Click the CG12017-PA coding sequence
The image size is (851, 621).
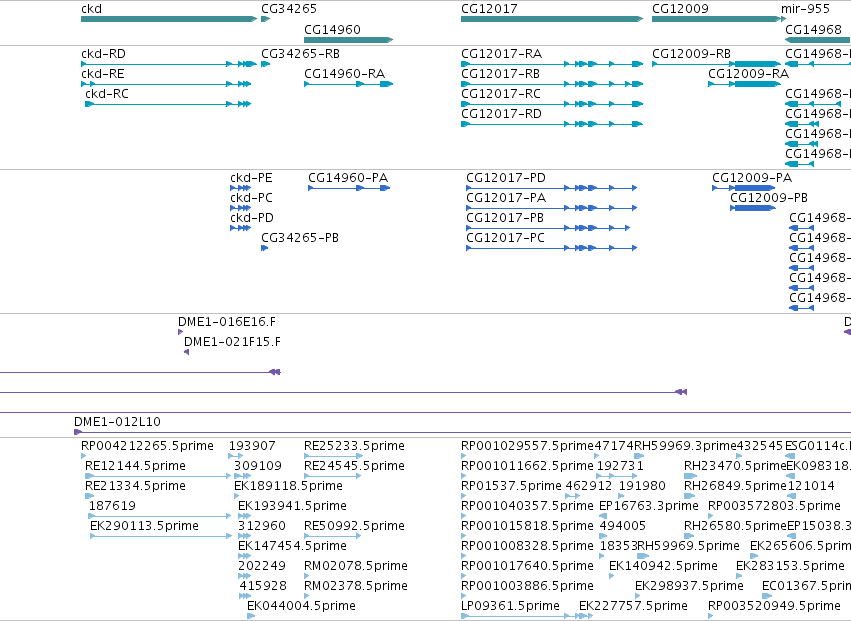tap(506, 198)
